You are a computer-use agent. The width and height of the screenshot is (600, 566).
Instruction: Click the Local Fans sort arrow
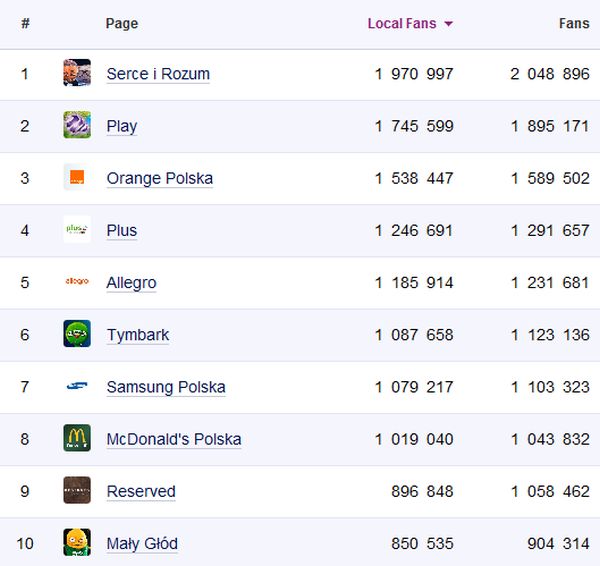tap(448, 24)
